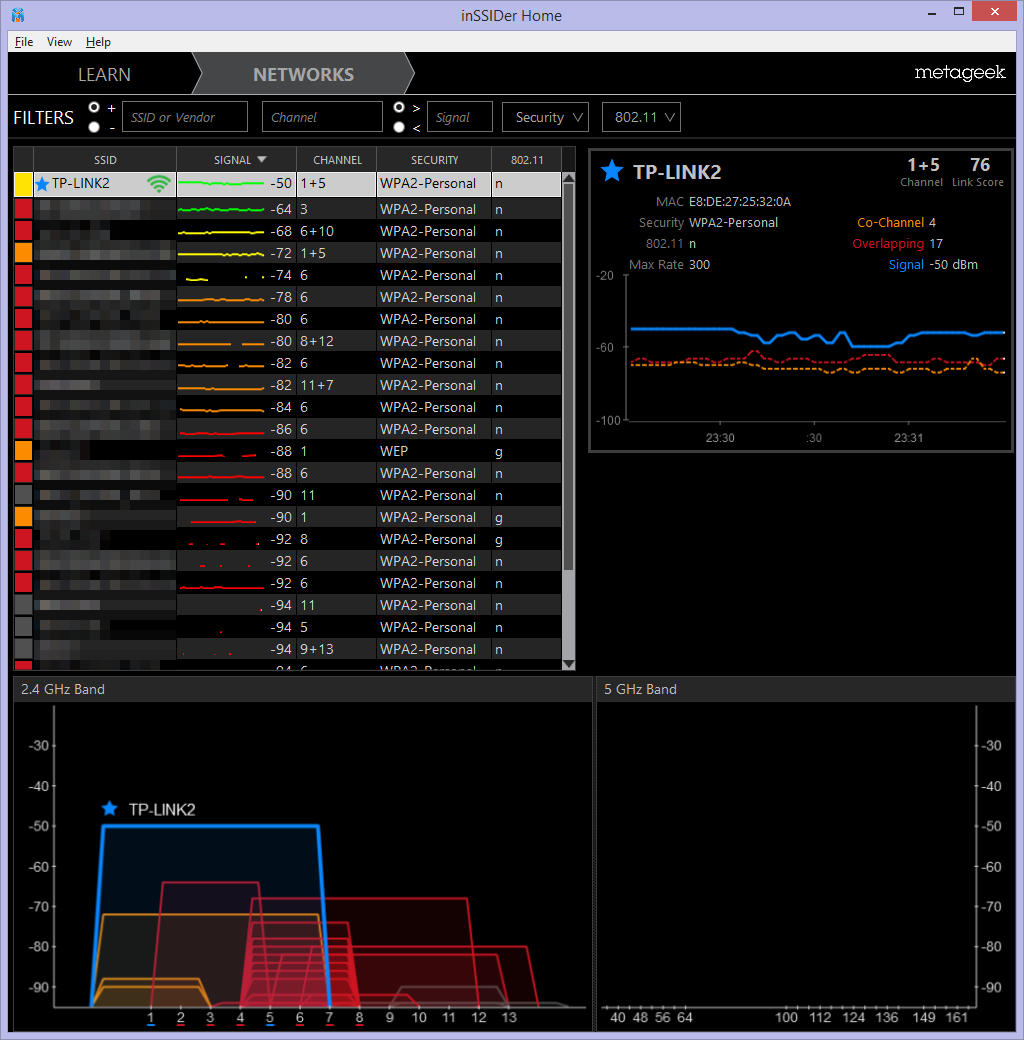Click the -78 signal value in the list
Viewport: 1024px width, 1040px height.
click(281, 297)
